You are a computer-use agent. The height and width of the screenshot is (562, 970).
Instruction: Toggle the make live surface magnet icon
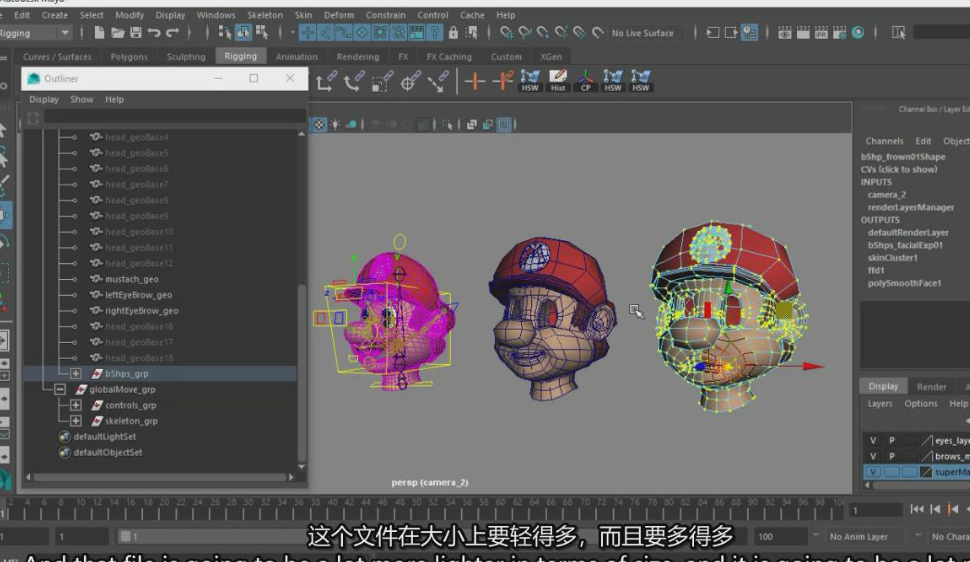[x=597, y=33]
